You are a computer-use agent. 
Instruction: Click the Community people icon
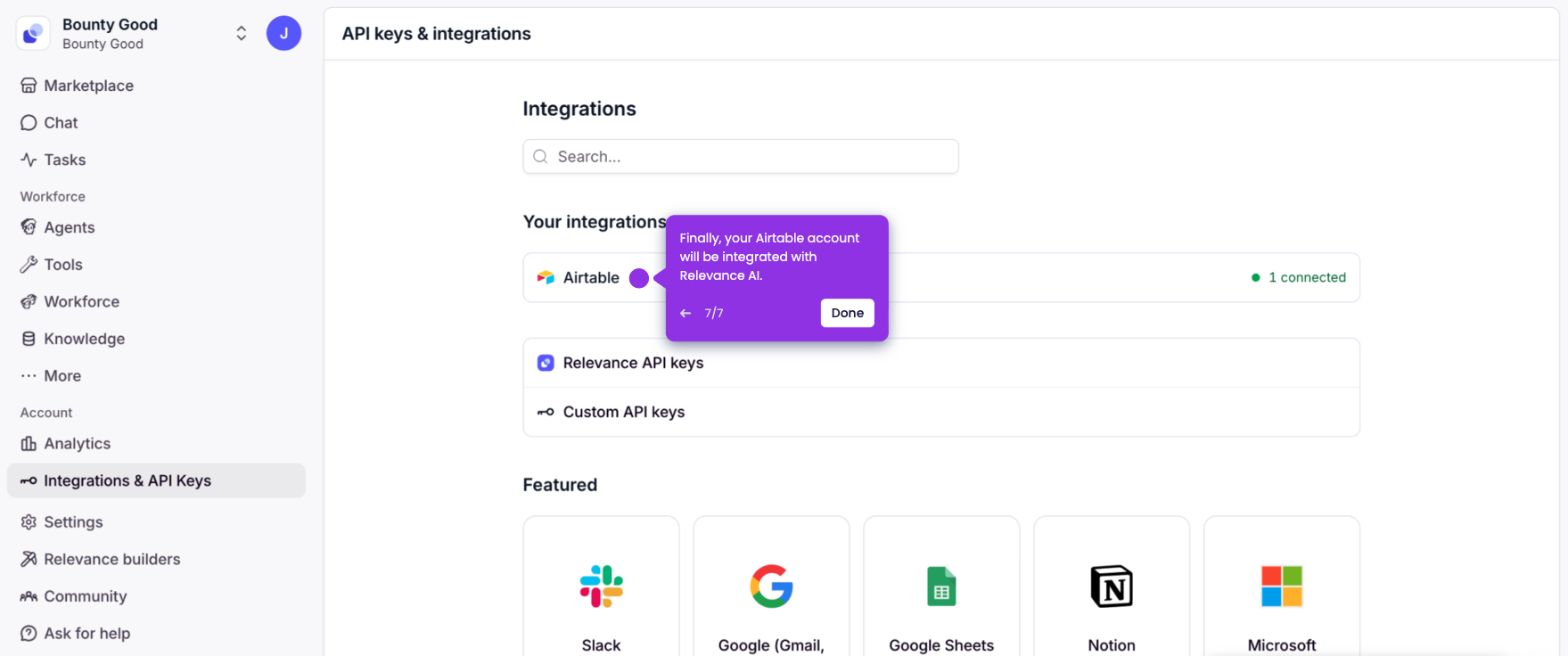tap(29, 596)
